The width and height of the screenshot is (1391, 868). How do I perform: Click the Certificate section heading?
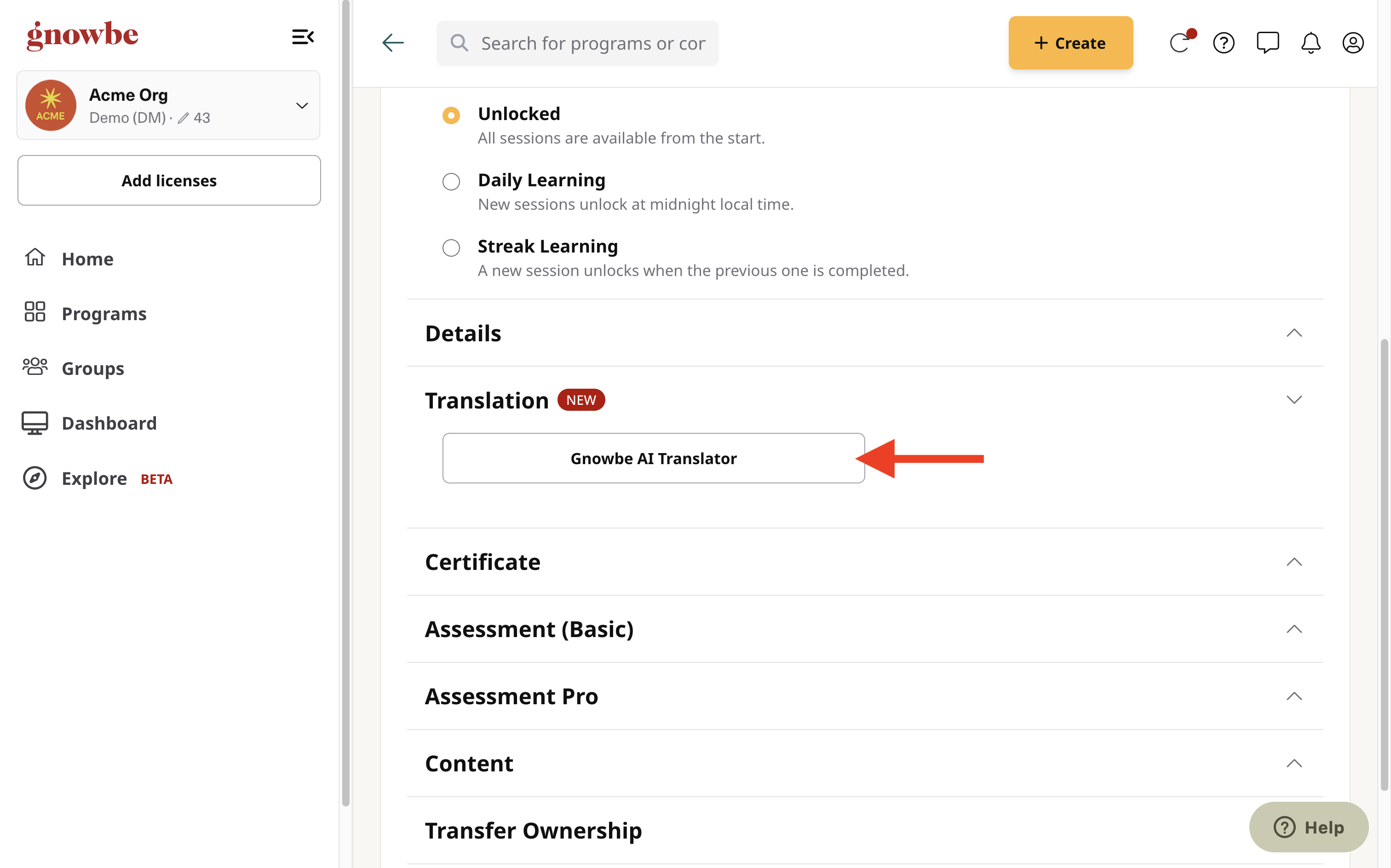coord(482,562)
